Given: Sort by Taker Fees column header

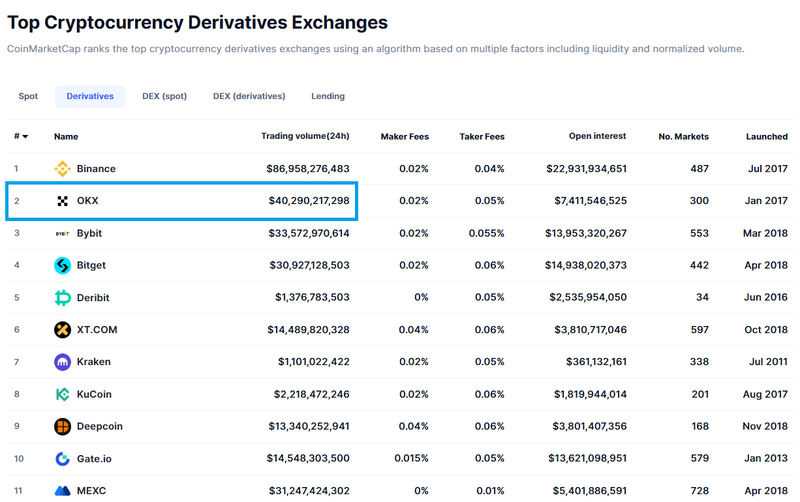Looking at the screenshot, I should click(482, 136).
